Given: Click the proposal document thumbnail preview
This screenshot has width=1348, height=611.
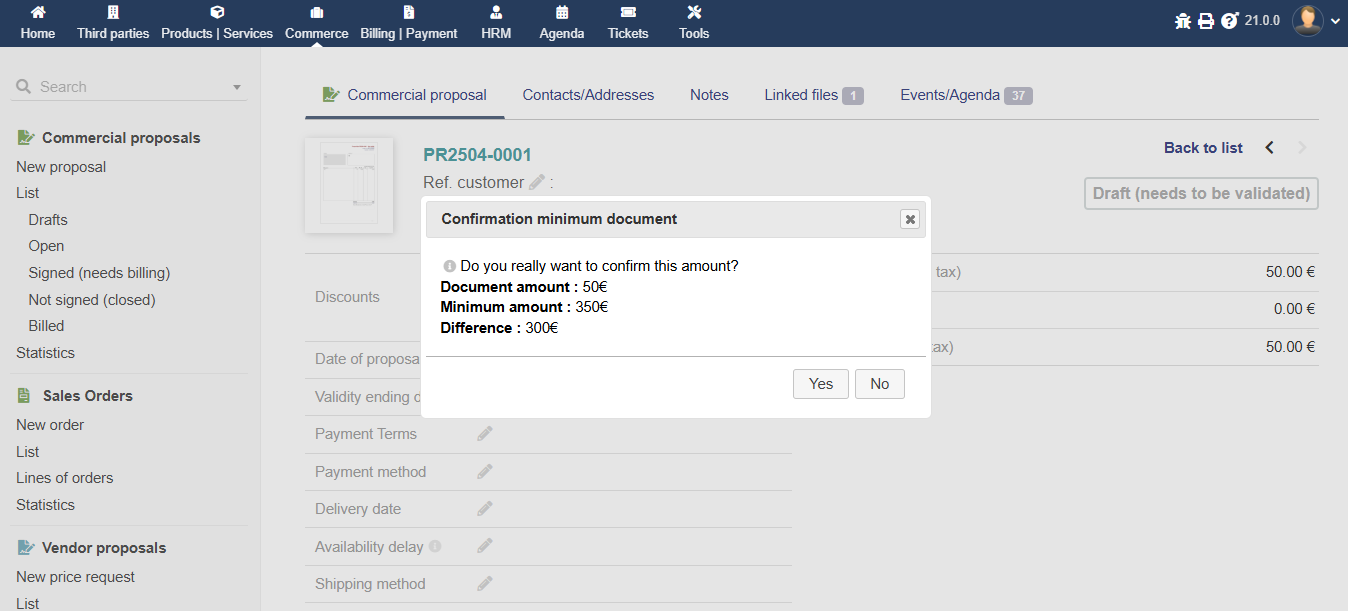Looking at the screenshot, I should 349,185.
